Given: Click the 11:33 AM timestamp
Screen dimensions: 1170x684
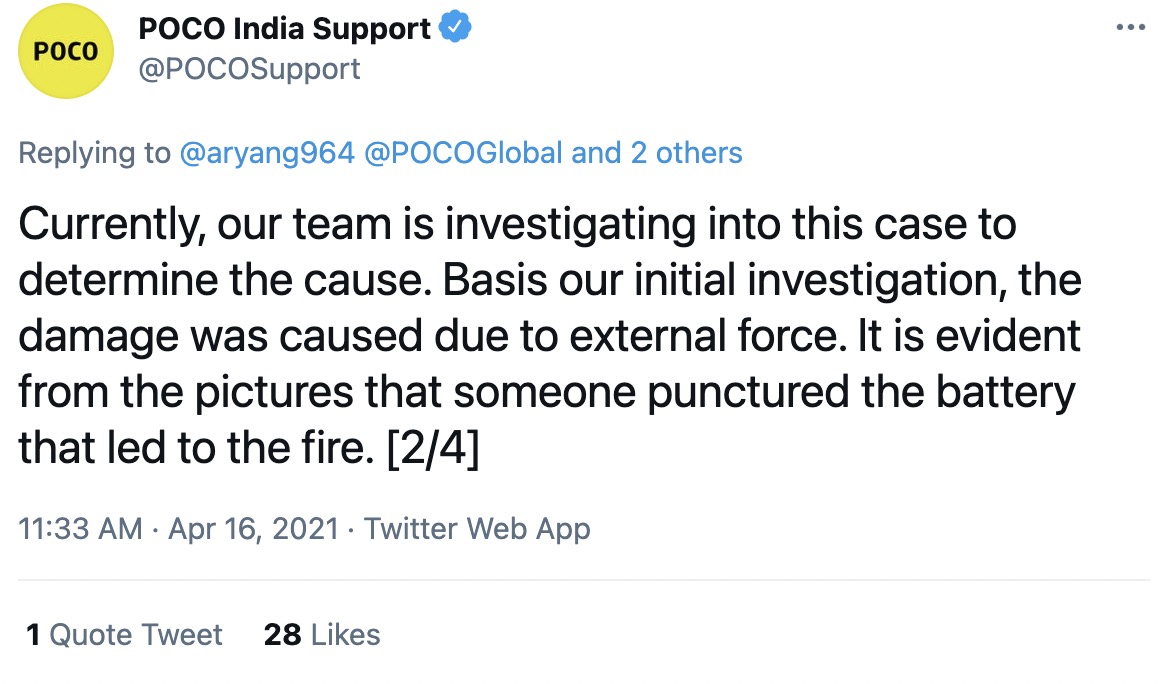Looking at the screenshot, I should pos(81,529).
